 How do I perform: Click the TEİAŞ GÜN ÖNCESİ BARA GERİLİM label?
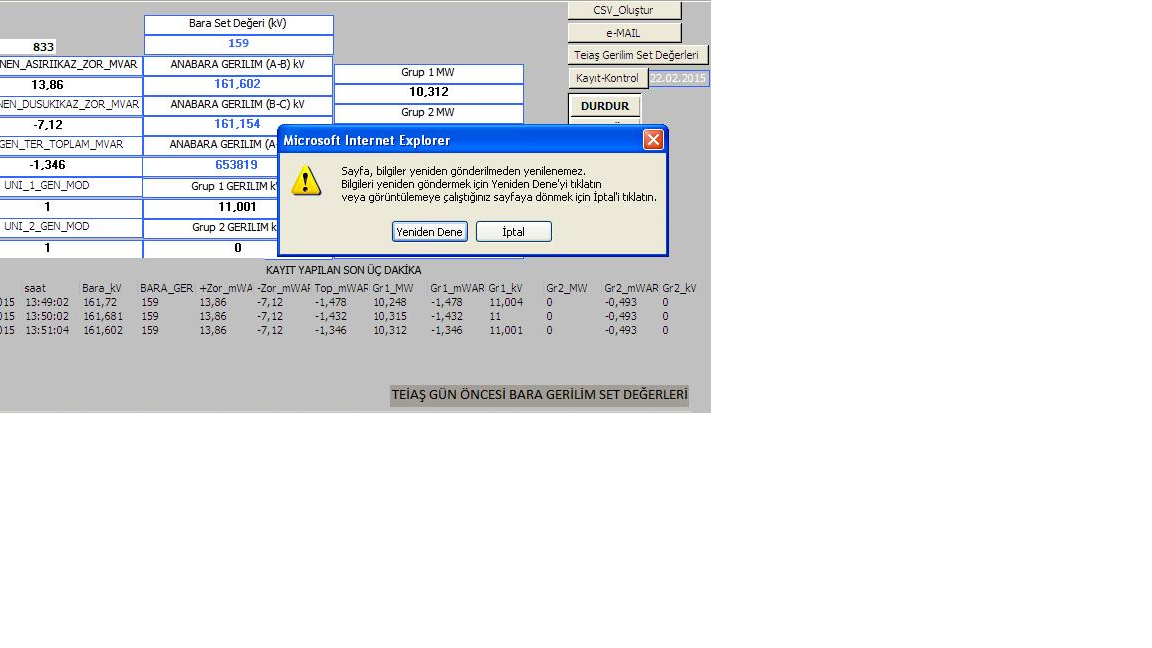[x=539, y=395]
